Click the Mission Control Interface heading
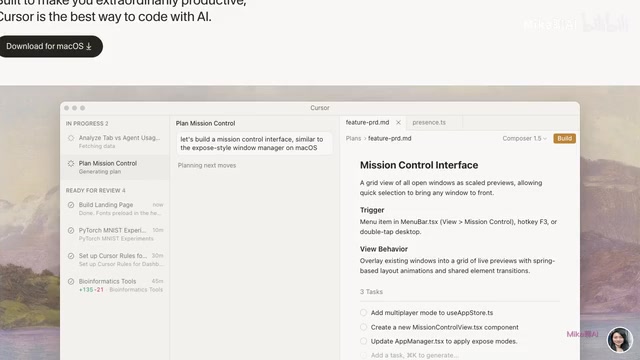640x360 pixels. point(419,165)
